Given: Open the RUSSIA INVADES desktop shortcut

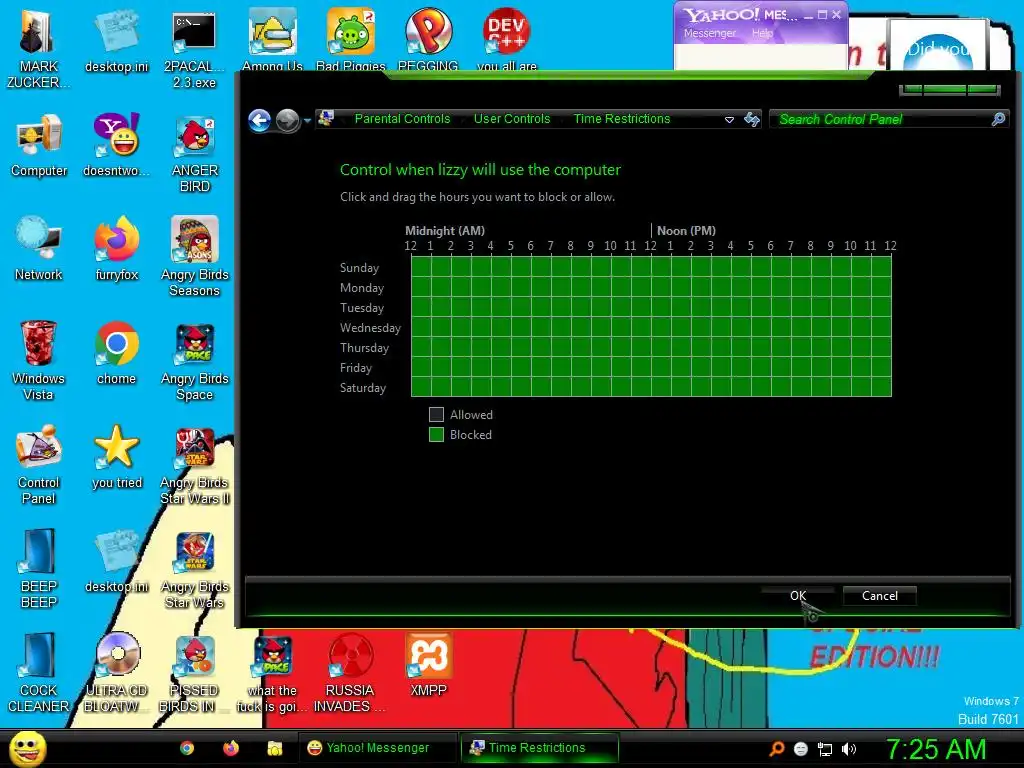Looking at the screenshot, I should pos(350,672).
